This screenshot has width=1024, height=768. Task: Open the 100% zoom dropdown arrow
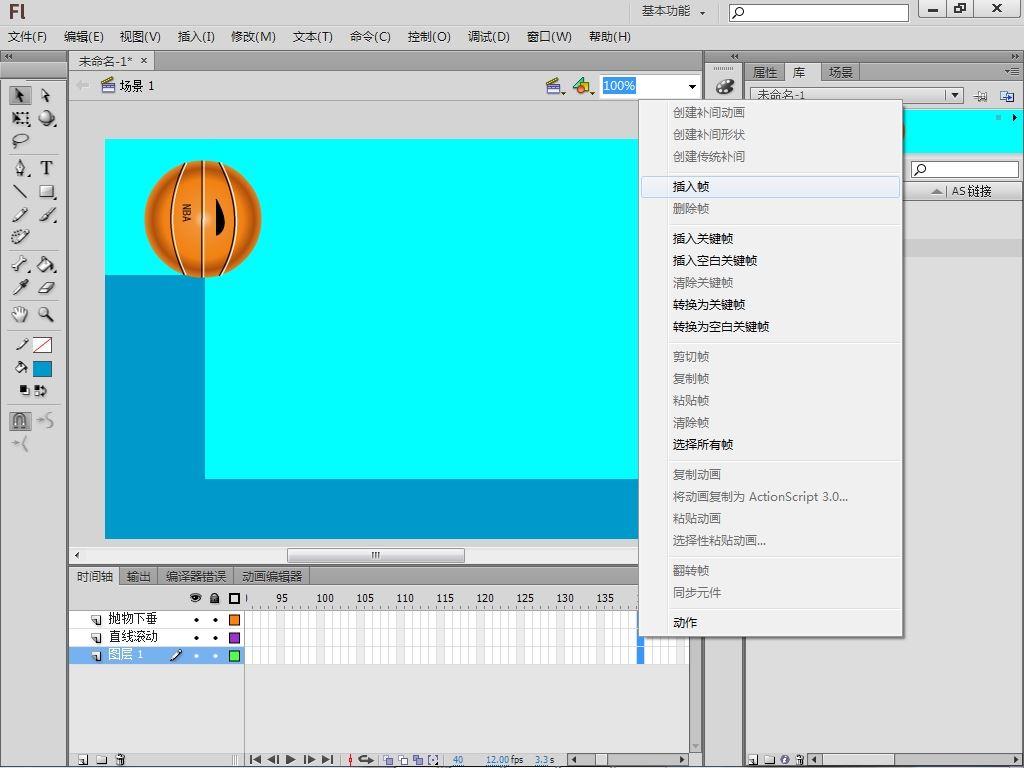click(692, 86)
